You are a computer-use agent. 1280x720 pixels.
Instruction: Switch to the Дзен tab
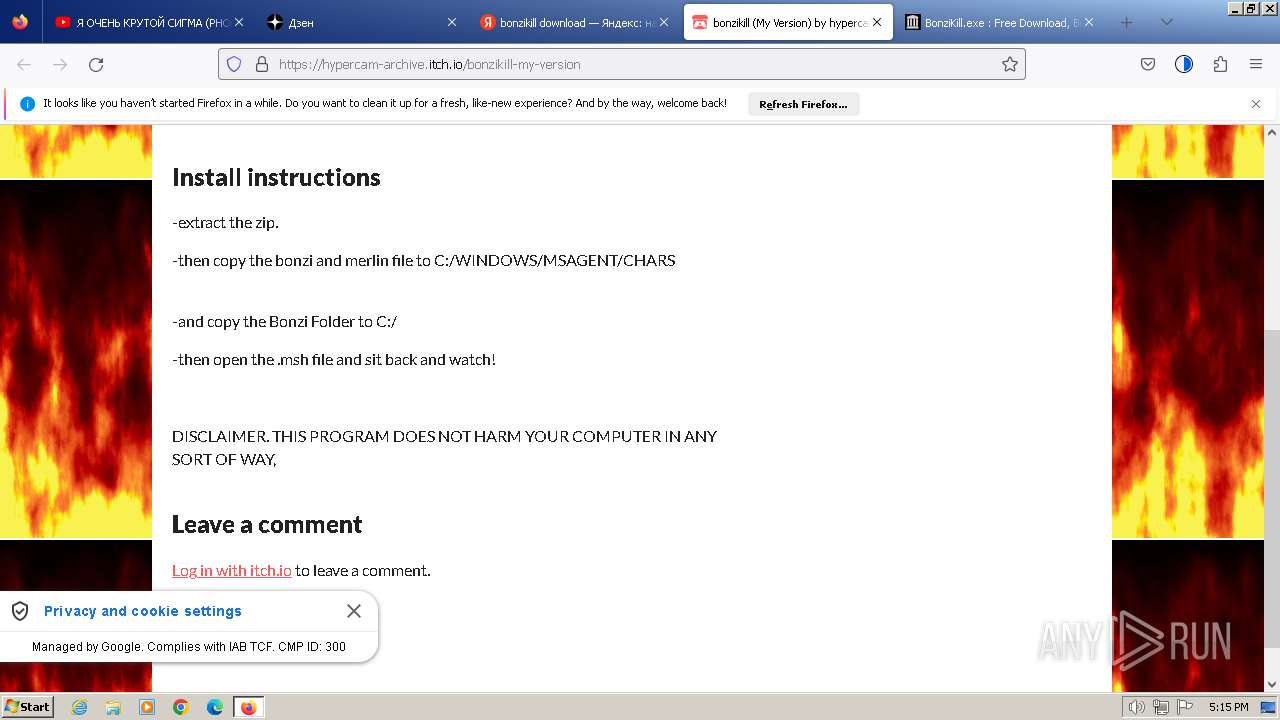(361, 22)
